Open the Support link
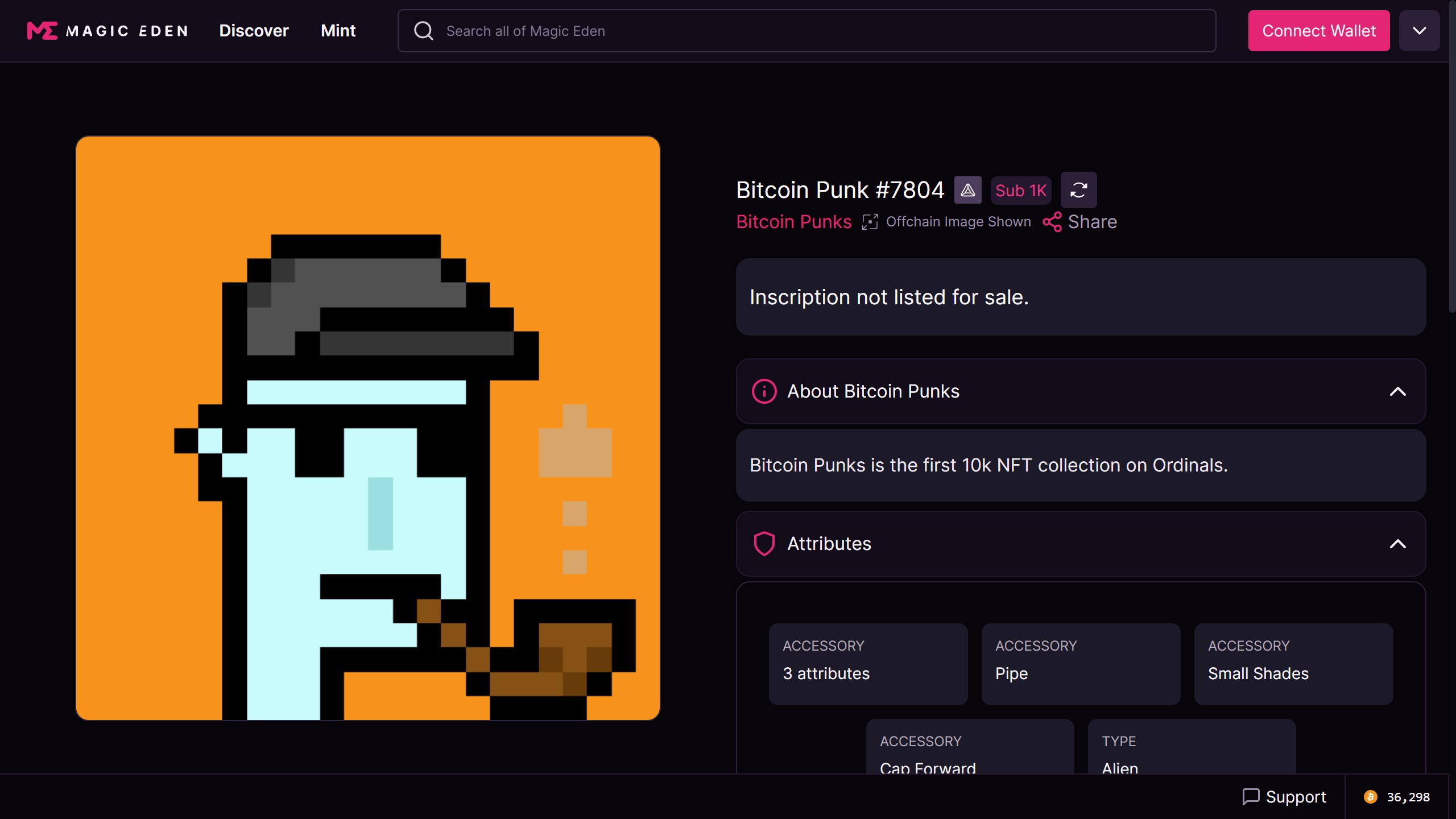This screenshot has height=819, width=1456. coord(1284,797)
